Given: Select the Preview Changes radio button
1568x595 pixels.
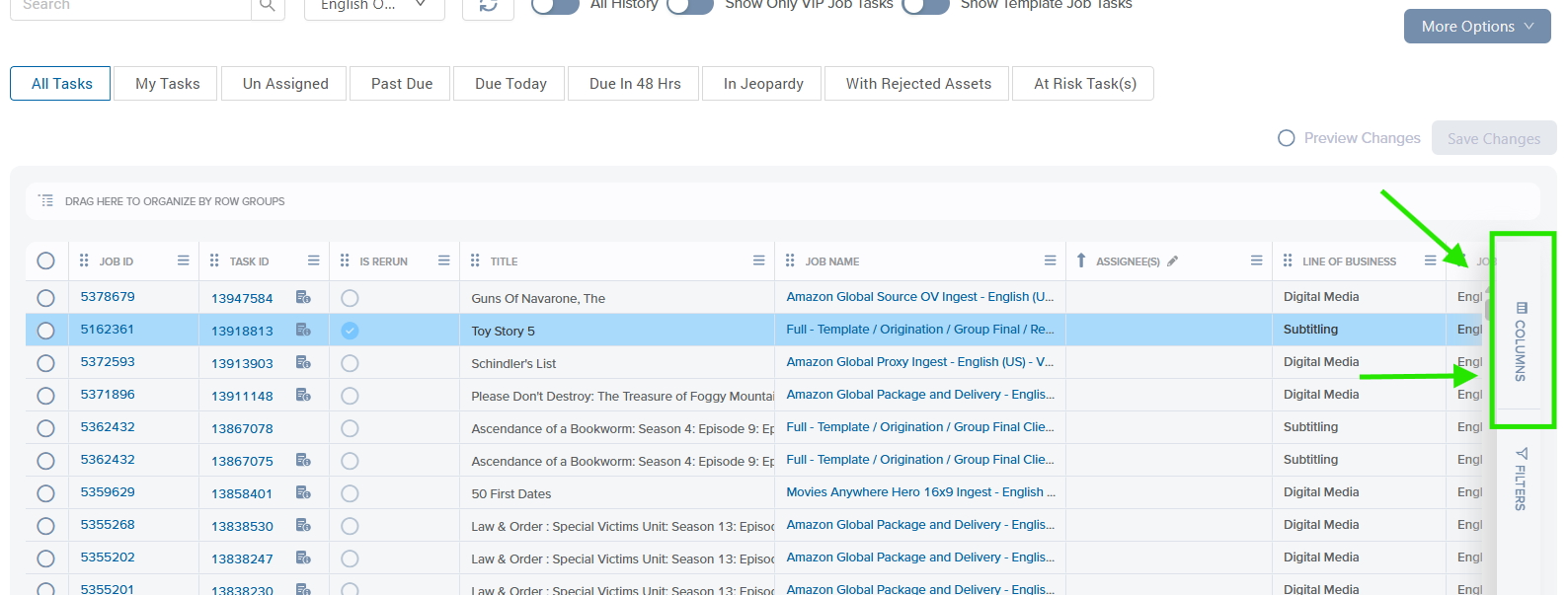Looking at the screenshot, I should [1286, 138].
